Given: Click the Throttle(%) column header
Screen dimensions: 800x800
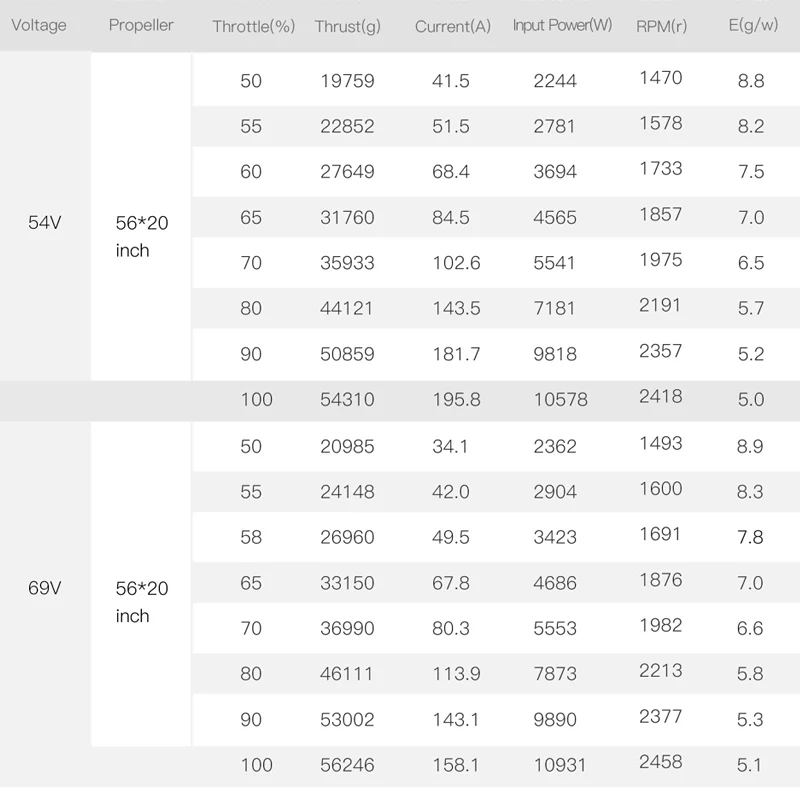Looking at the screenshot, I should [x=253, y=26].
